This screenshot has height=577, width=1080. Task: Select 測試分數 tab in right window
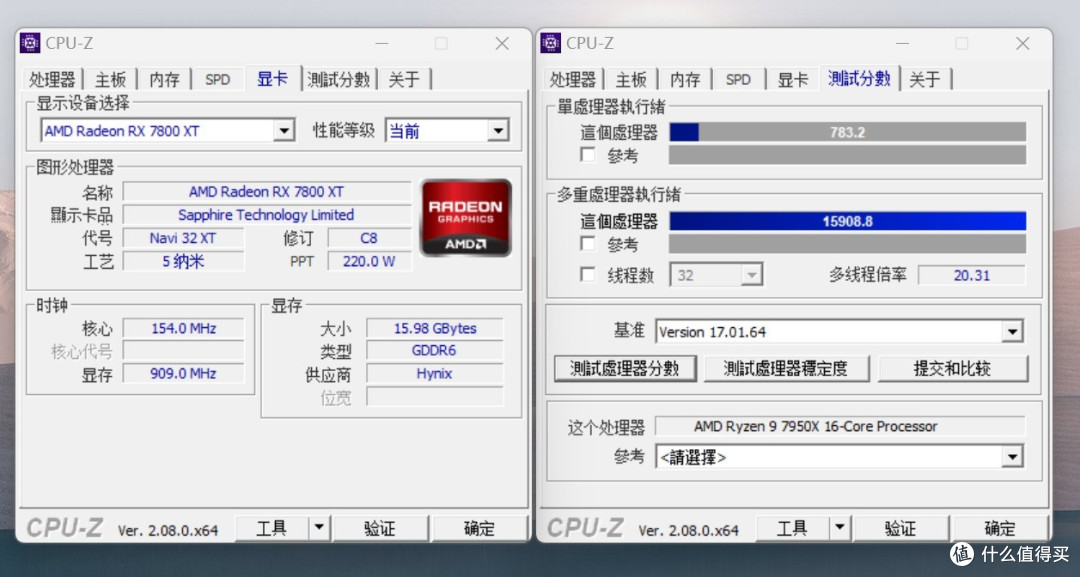pos(860,78)
